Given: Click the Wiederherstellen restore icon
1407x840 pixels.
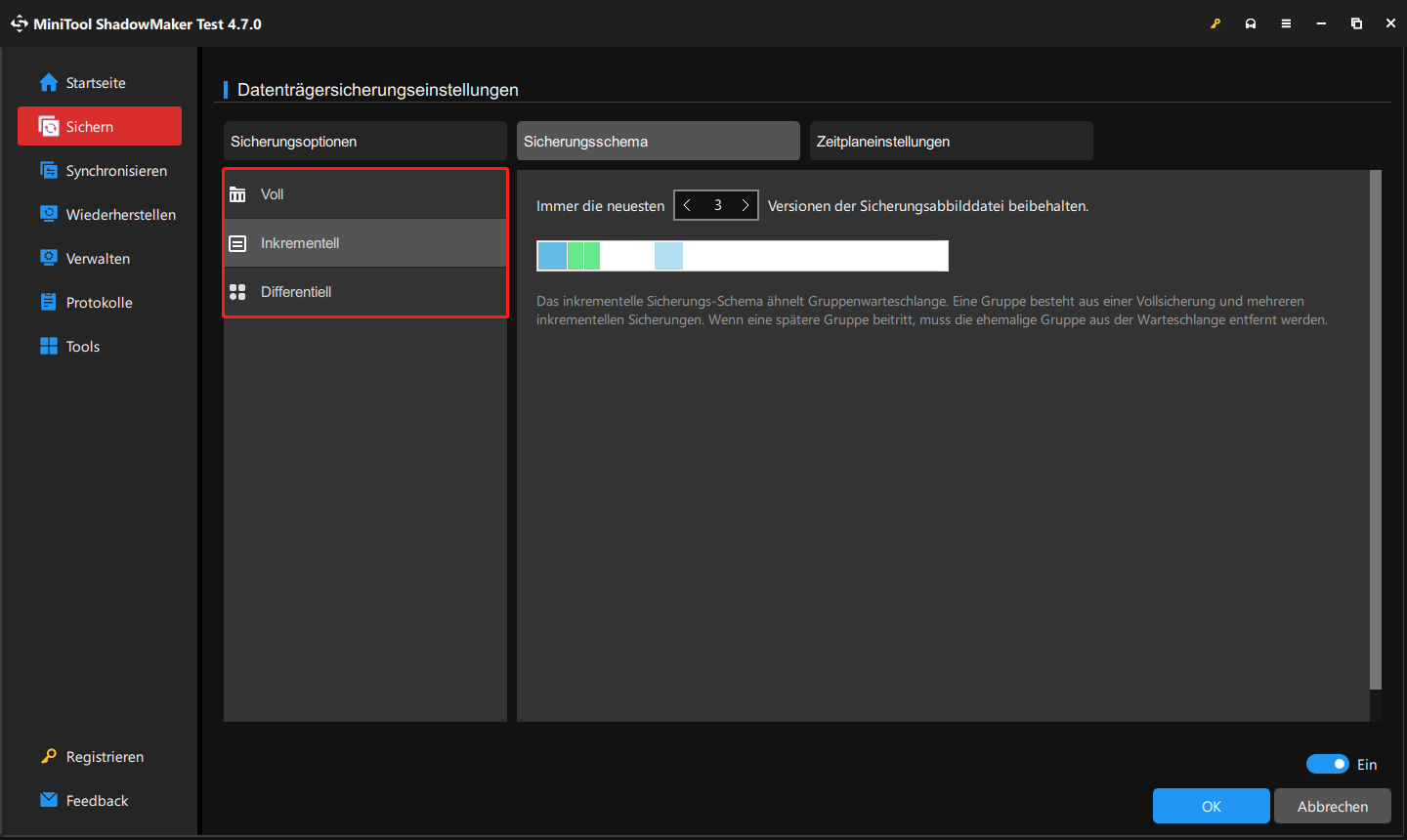Looking at the screenshot, I should tap(49, 214).
